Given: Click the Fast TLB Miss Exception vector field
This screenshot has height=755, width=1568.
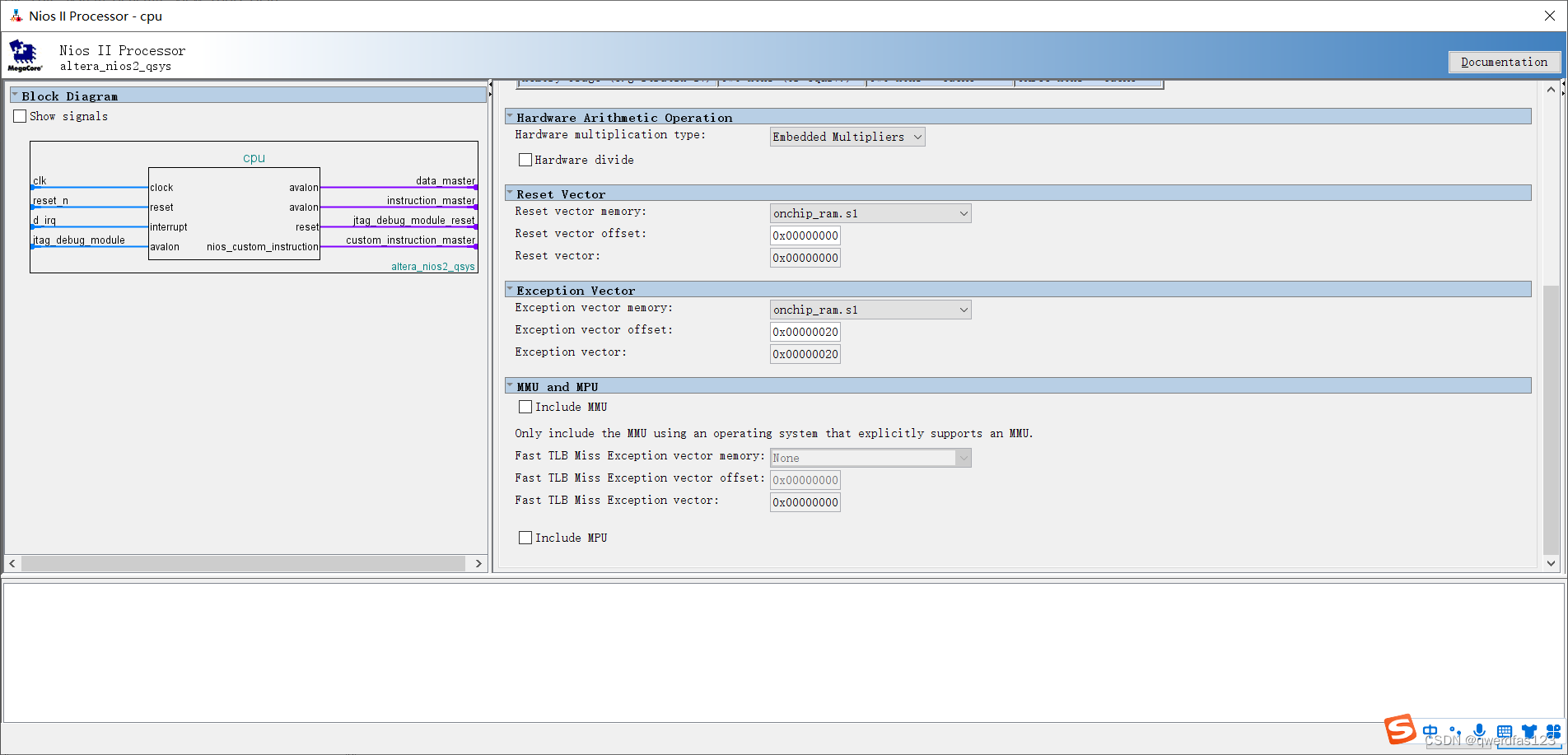Looking at the screenshot, I should 805,502.
